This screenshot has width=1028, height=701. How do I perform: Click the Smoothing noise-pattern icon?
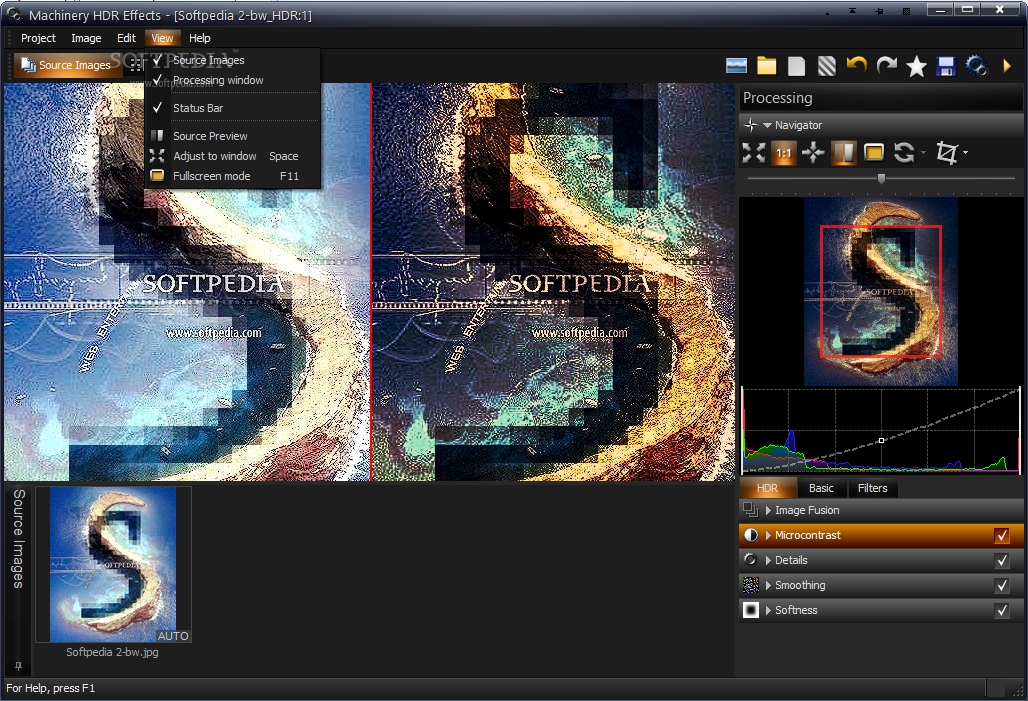pyautogui.click(x=751, y=585)
